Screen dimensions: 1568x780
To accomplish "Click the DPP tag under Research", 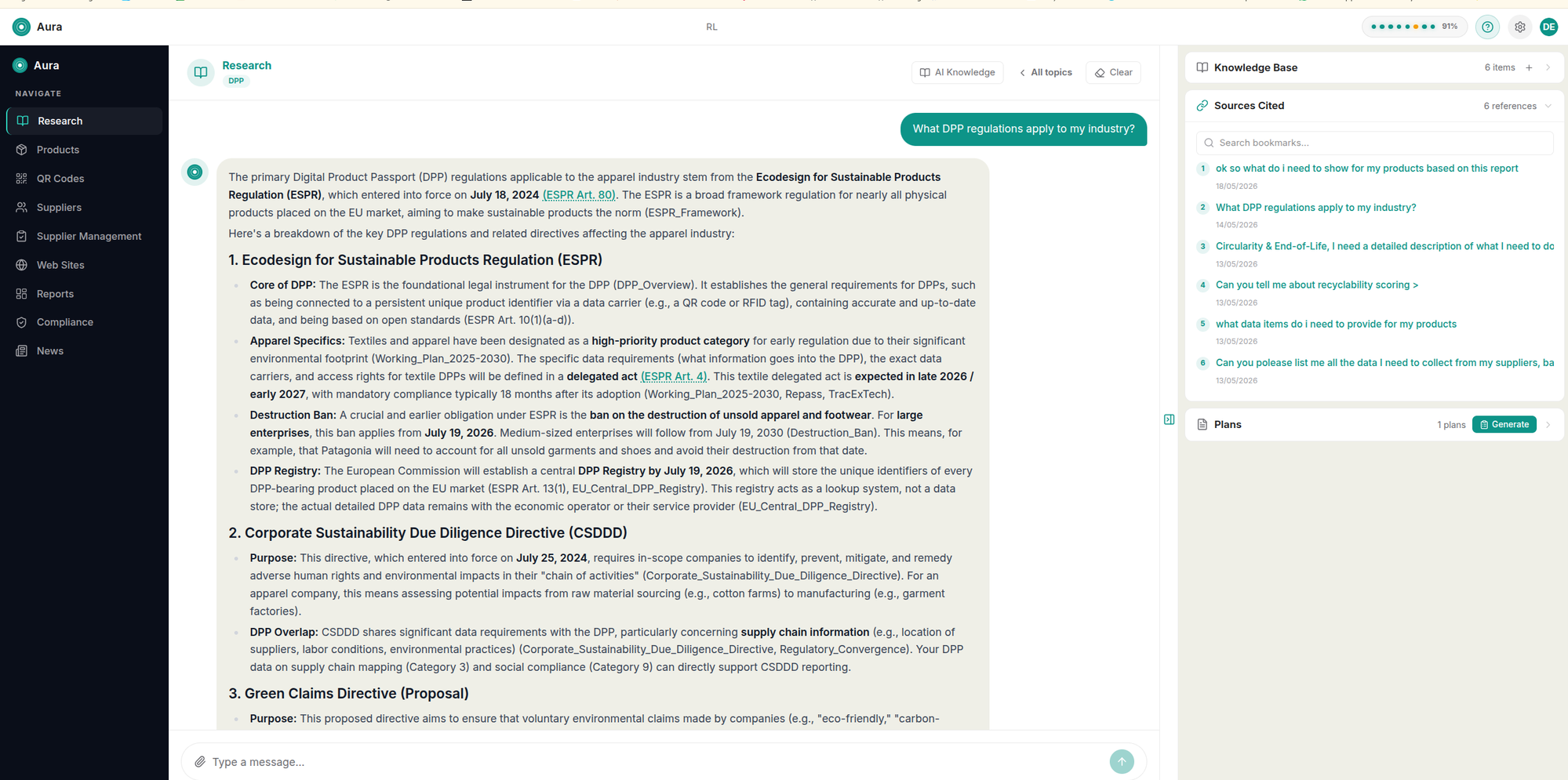I will point(236,81).
